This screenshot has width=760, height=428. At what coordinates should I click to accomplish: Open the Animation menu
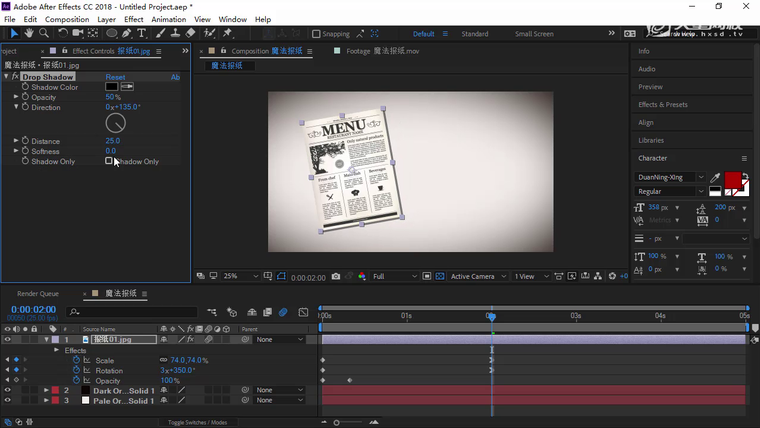coord(168,19)
